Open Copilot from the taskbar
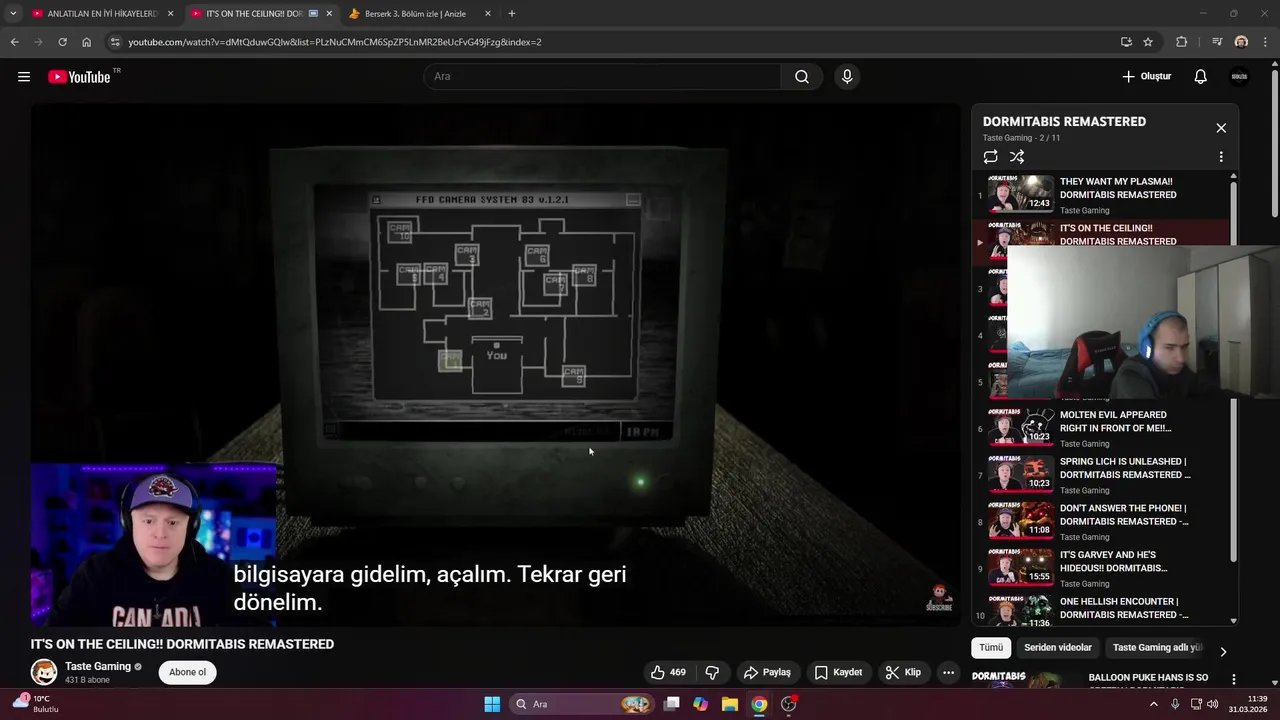 (700, 704)
